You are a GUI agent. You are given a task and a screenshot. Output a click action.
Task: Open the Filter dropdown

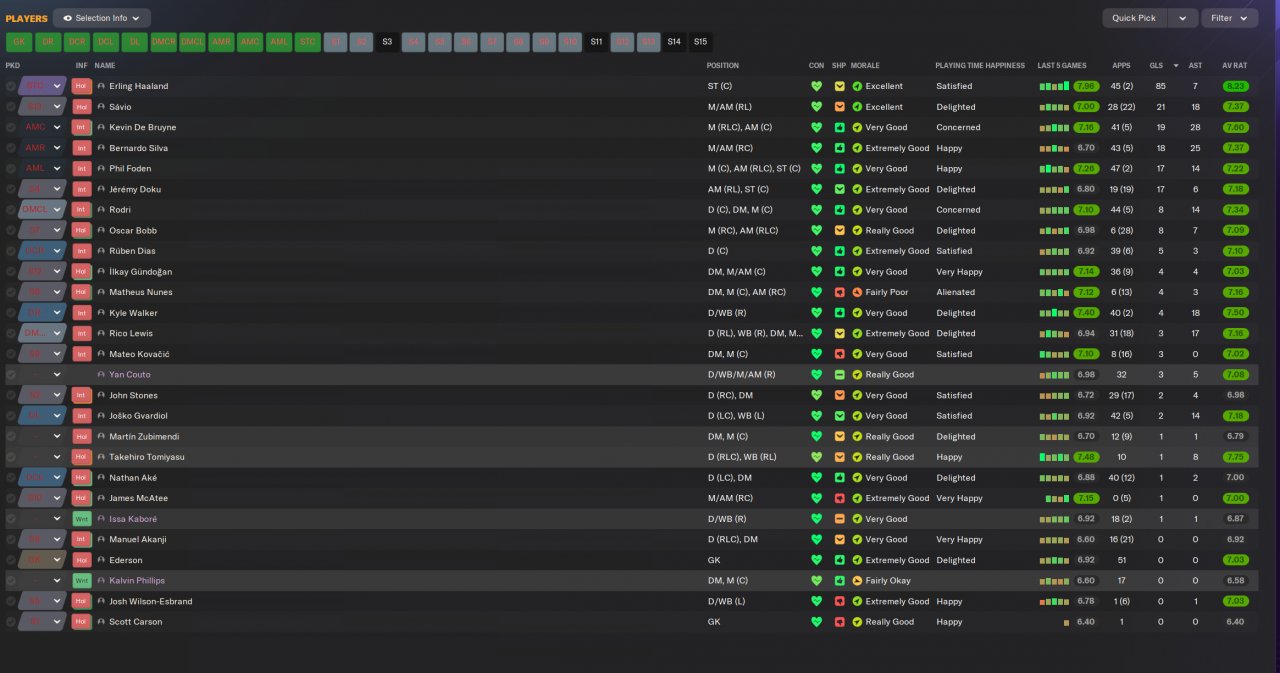click(x=1230, y=18)
